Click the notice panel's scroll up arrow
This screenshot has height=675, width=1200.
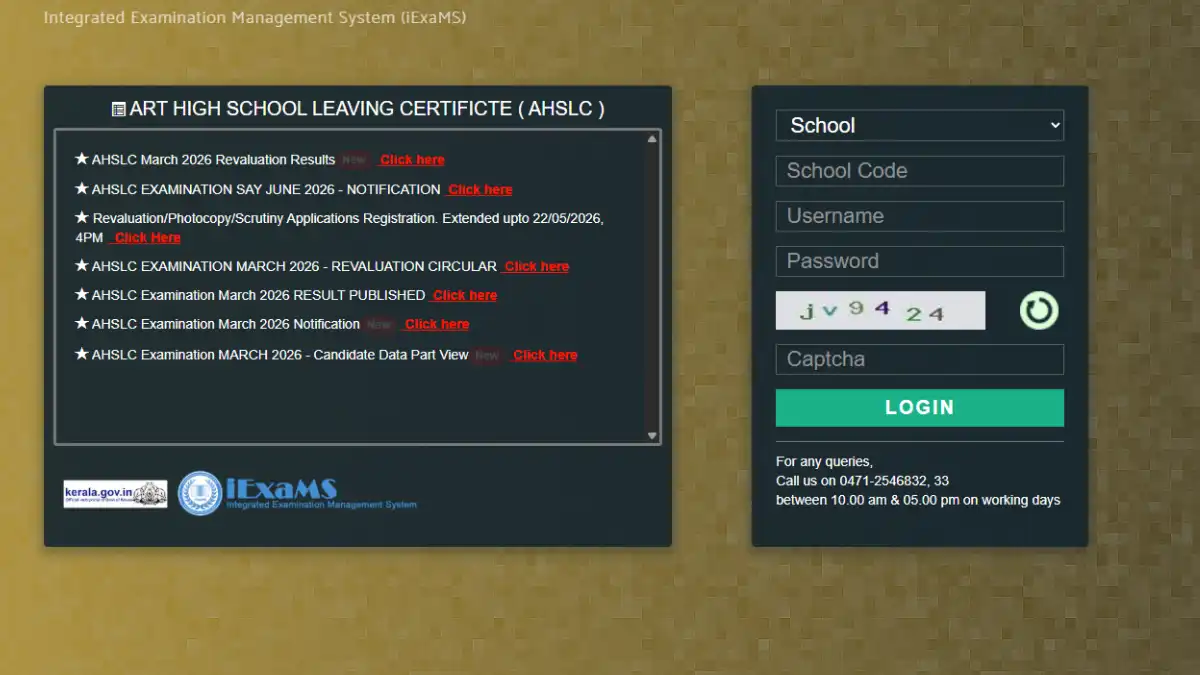pos(653,139)
